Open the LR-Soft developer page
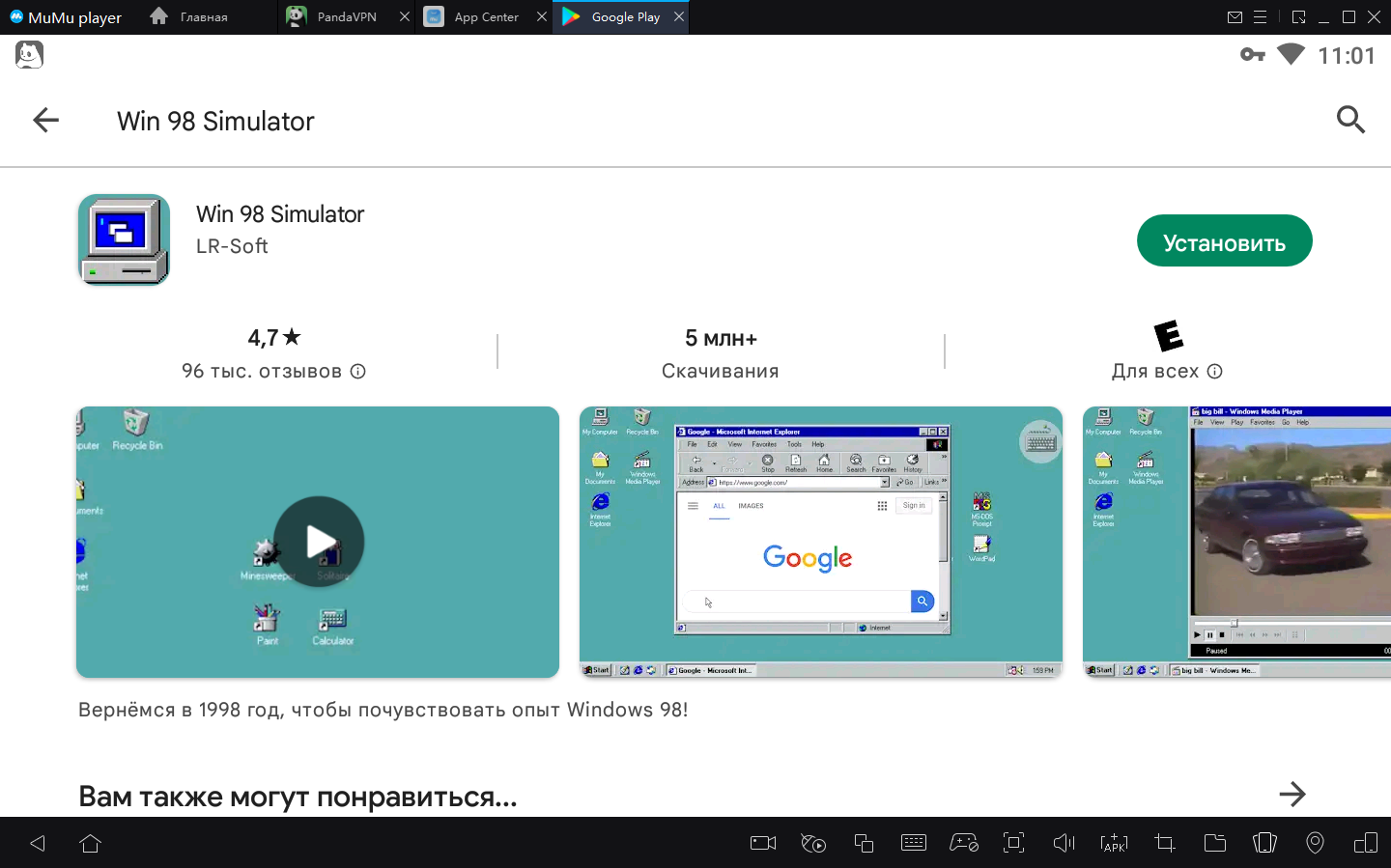The height and width of the screenshot is (868, 1391). point(232,246)
